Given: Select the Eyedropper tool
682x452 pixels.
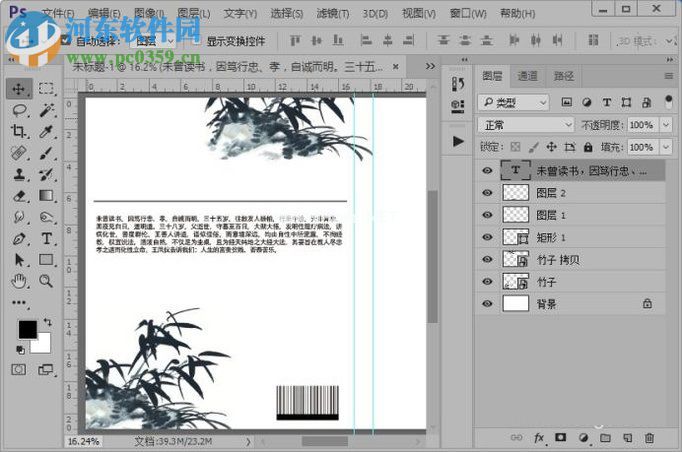Looking at the screenshot, I should tap(46, 131).
